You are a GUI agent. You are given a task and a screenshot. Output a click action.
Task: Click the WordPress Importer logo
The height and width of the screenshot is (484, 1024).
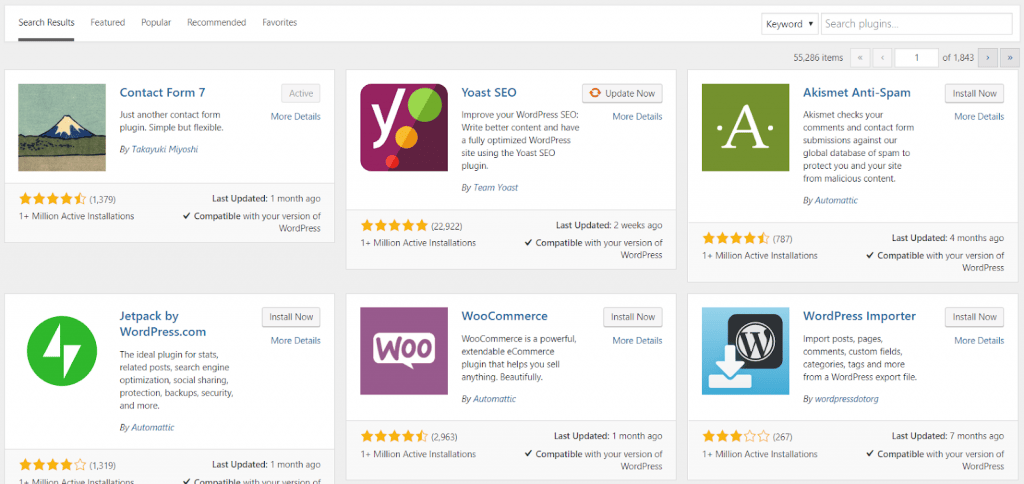tap(746, 351)
